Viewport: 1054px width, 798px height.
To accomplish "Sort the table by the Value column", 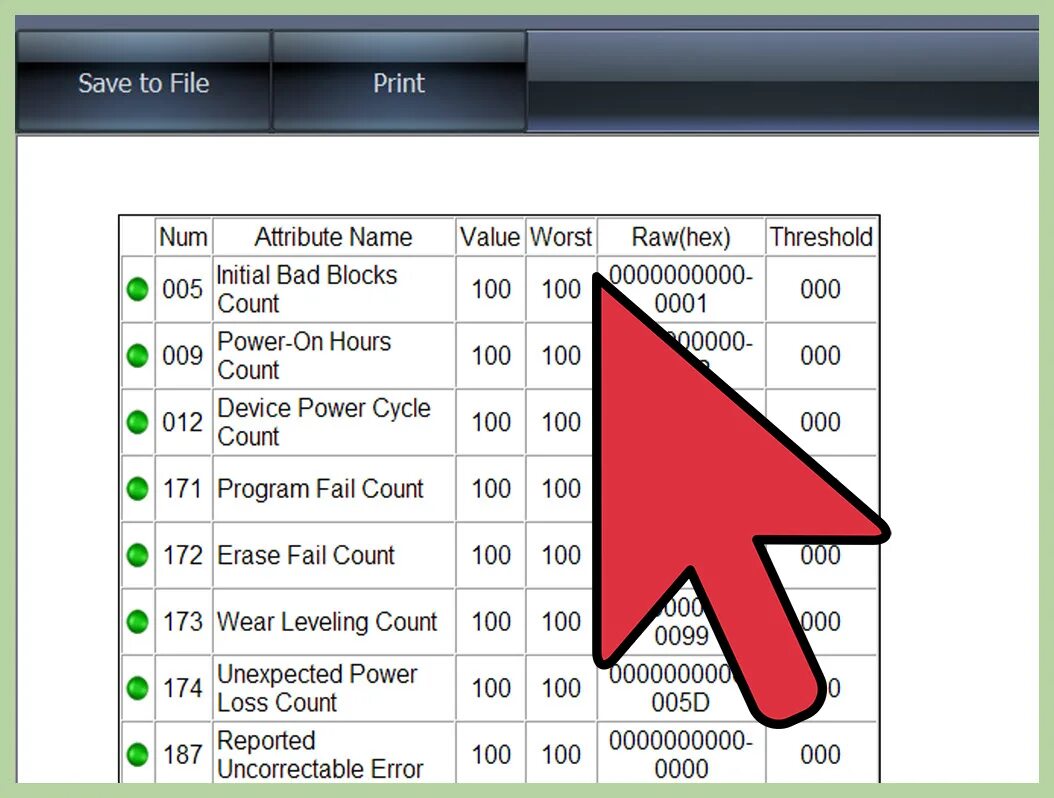I will point(489,237).
